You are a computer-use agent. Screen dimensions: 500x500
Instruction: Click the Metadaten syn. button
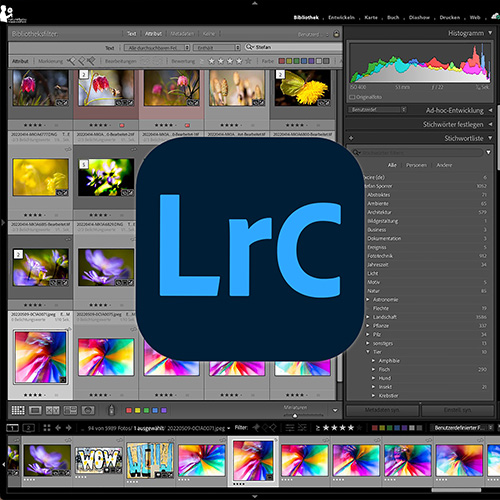(382, 410)
